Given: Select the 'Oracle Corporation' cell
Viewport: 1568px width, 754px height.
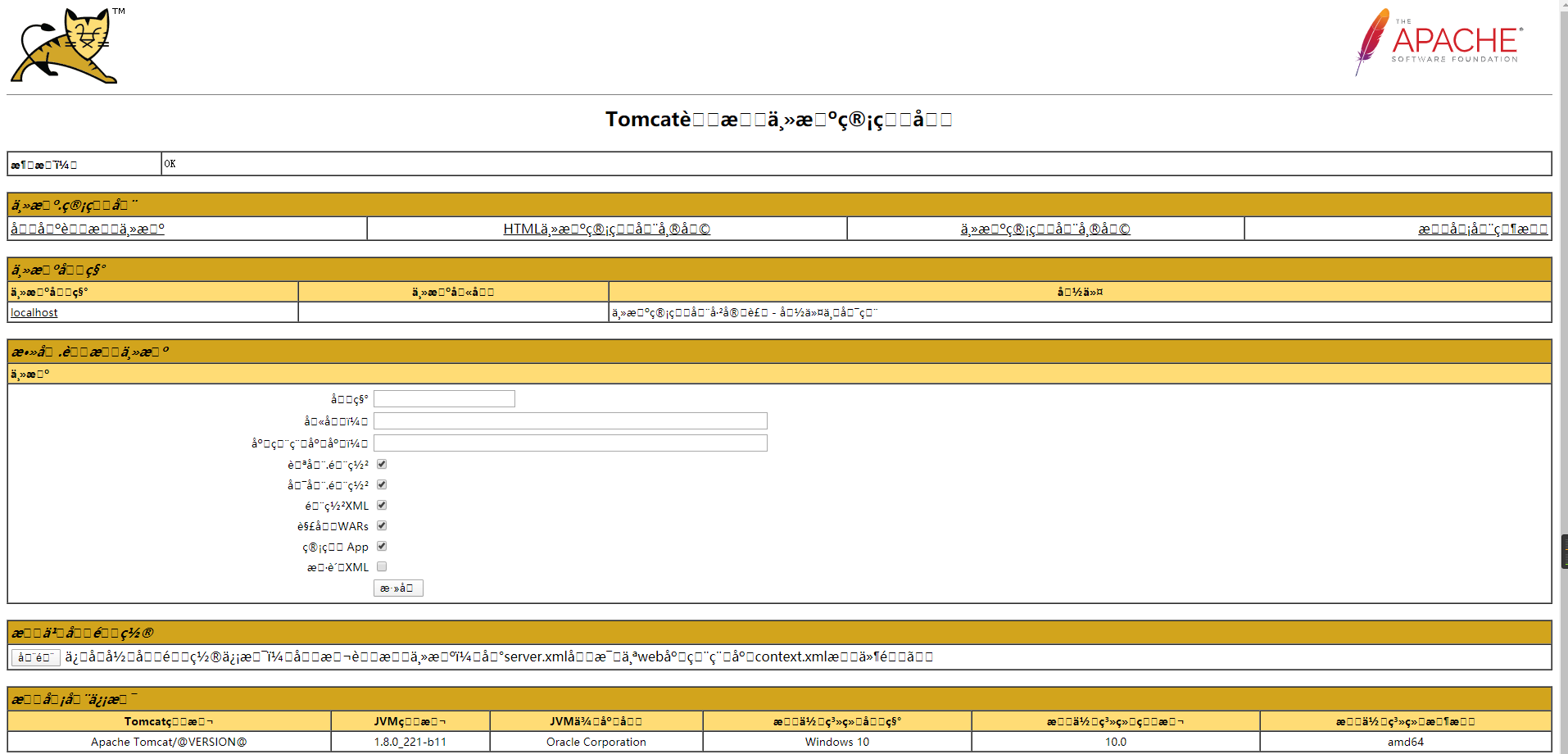Looking at the screenshot, I should (x=596, y=742).
